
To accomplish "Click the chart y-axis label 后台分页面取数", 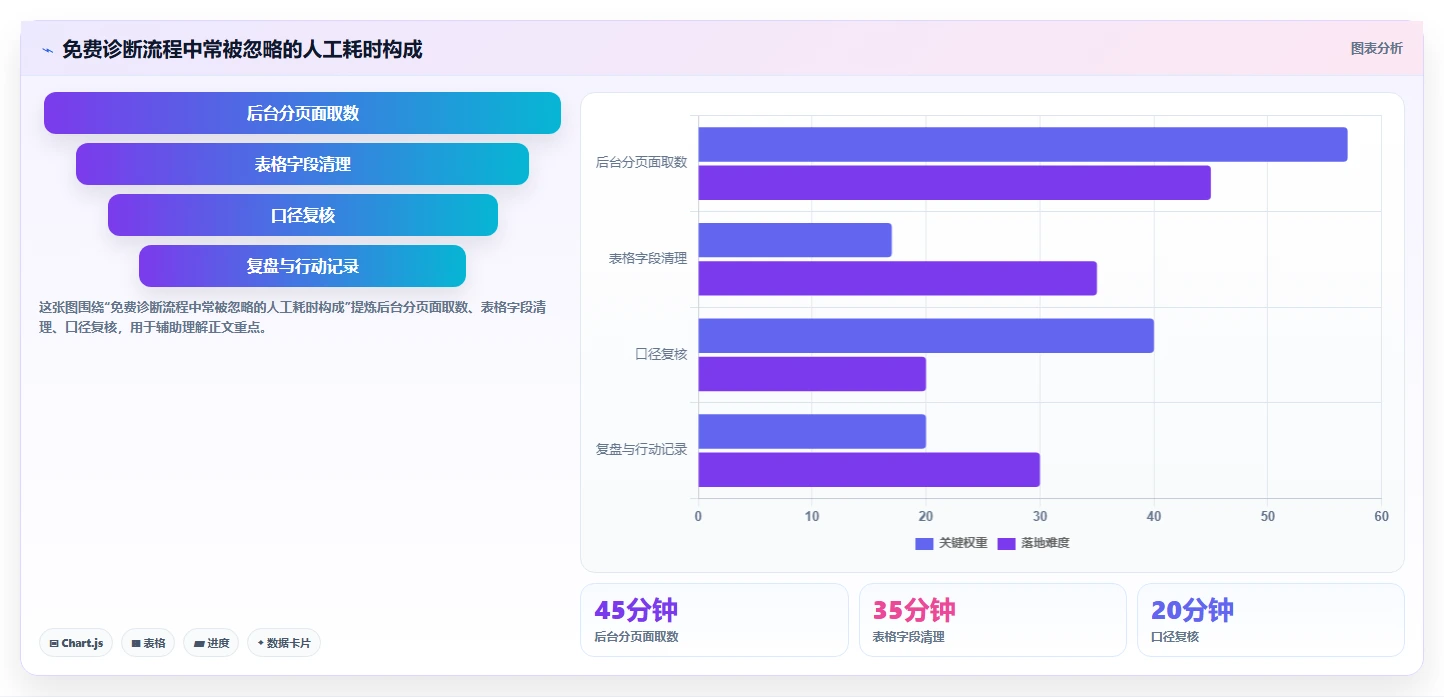I will 641,162.
